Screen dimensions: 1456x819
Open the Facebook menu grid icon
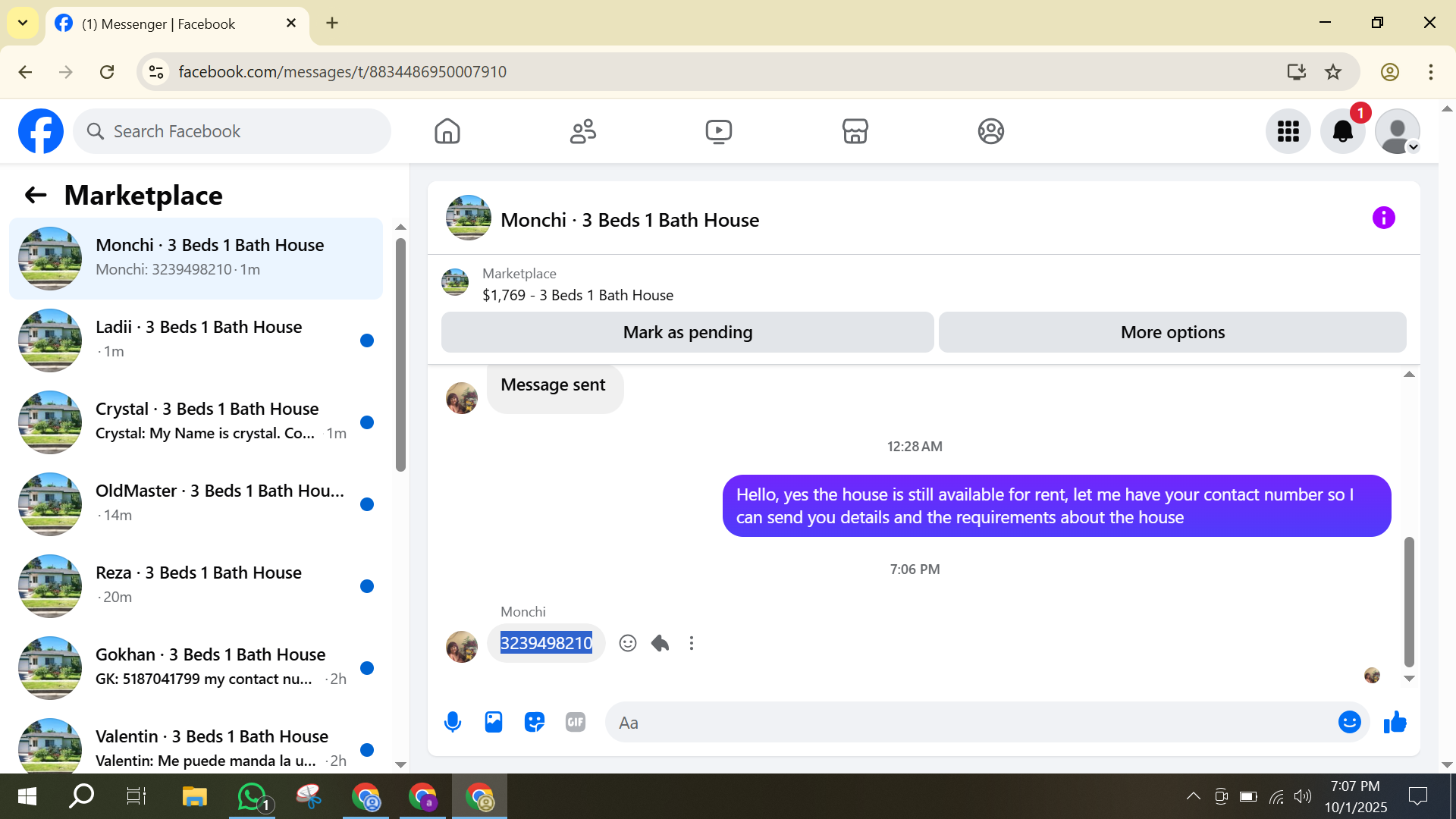[1288, 131]
